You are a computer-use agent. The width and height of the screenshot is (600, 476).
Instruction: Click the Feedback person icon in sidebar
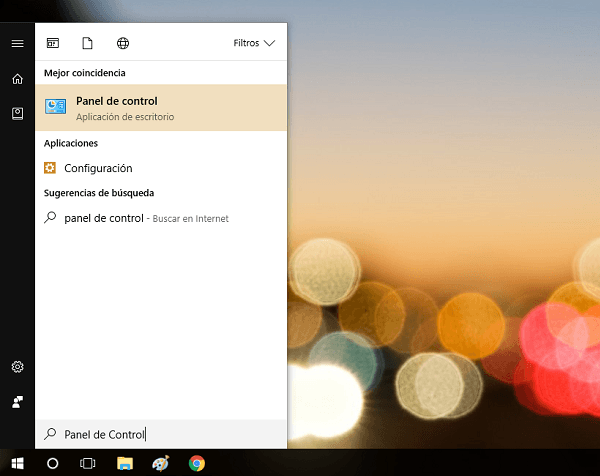point(17,402)
